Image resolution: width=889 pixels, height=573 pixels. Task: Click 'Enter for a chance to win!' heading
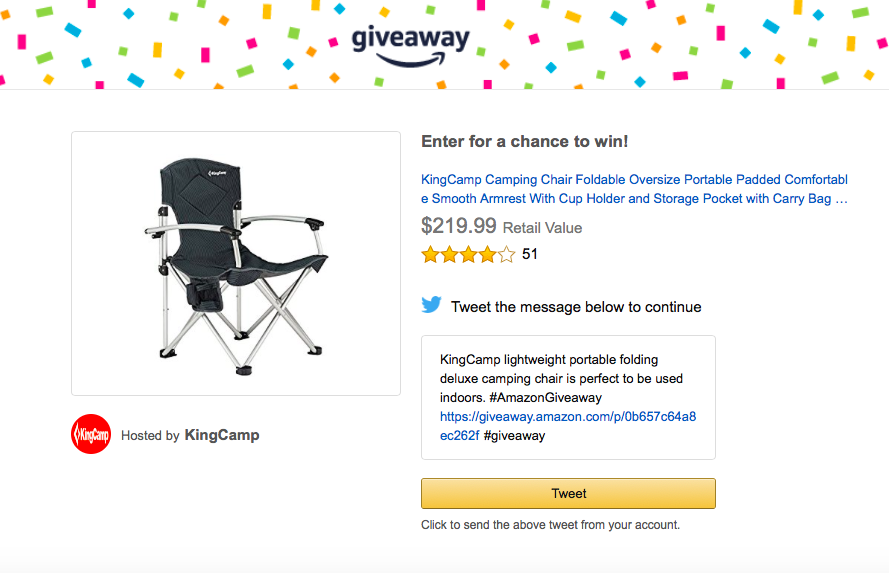click(524, 142)
